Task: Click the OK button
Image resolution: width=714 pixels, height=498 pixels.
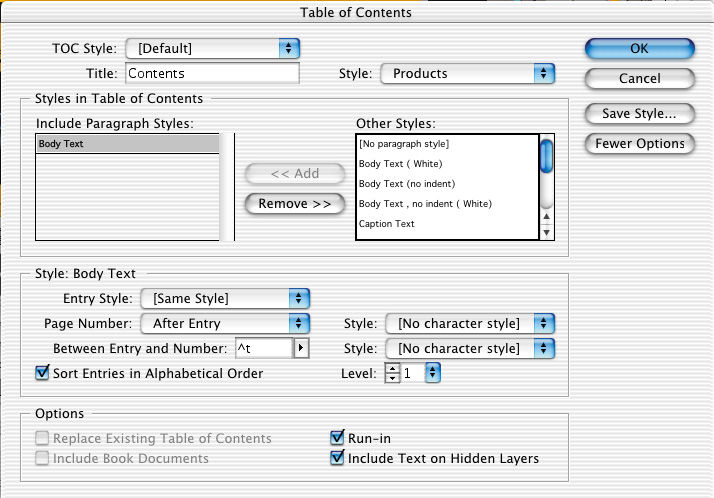Action: pyautogui.click(x=639, y=48)
